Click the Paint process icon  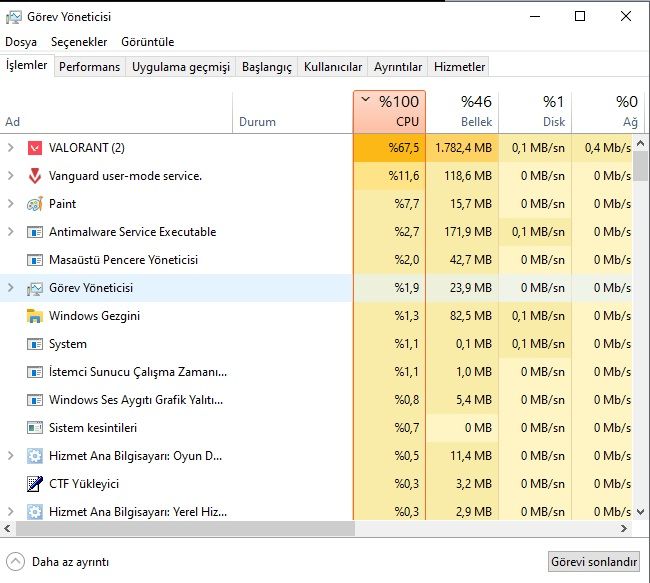click(x=35, y=204)
